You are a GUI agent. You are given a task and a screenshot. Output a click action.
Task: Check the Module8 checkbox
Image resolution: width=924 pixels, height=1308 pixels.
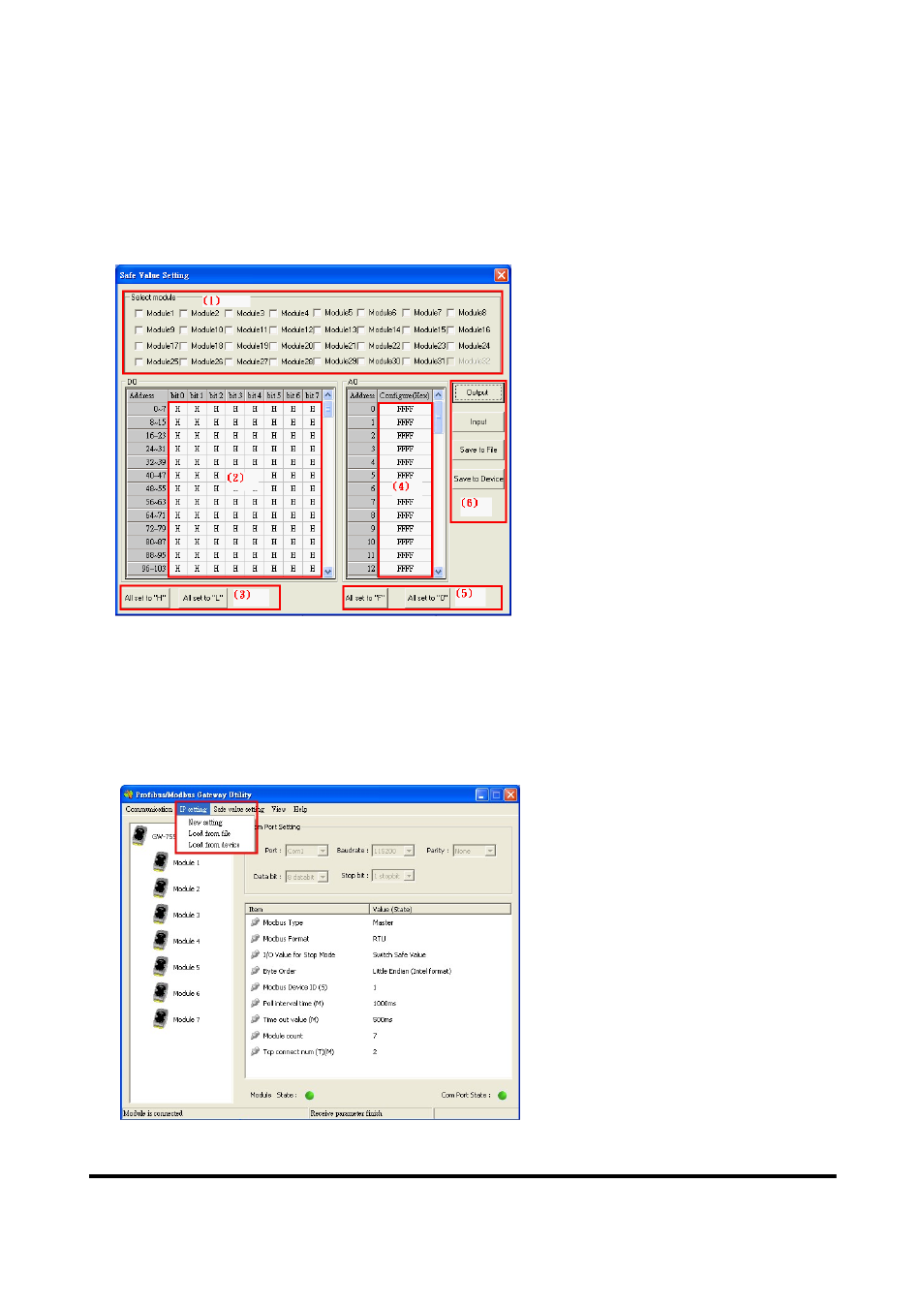click(x=450, y=313)
